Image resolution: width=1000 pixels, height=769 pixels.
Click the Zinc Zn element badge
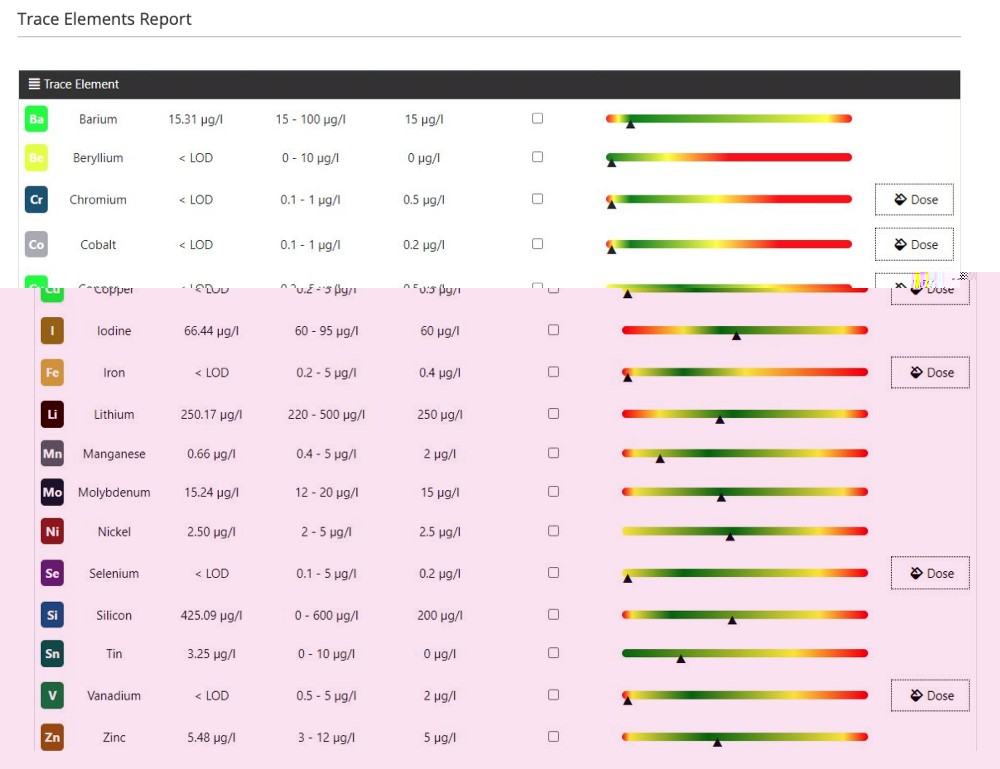coord(52,738)
